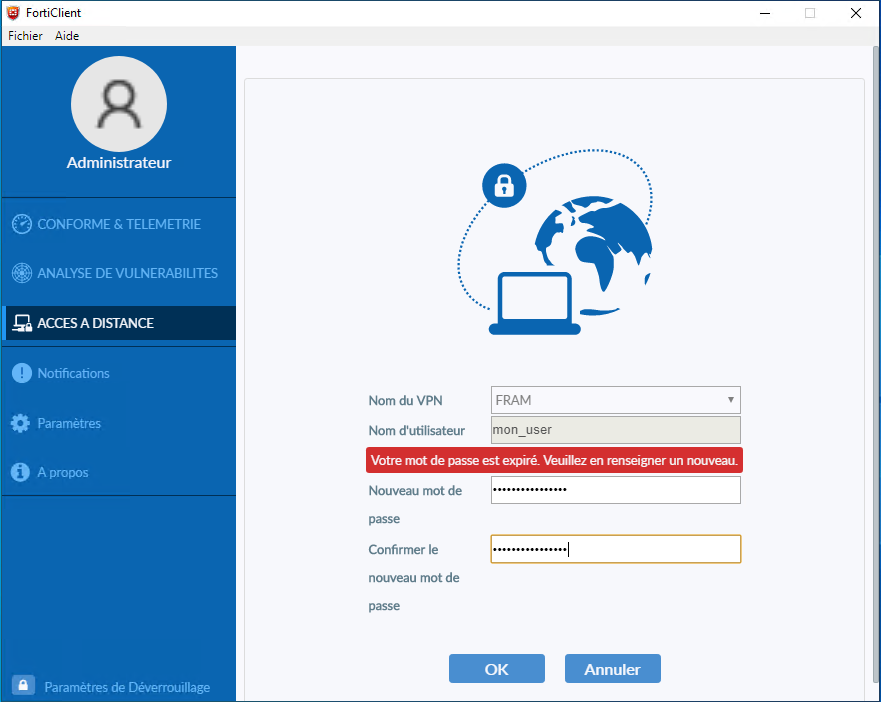This screenshot has width=881, height=702.
Task: Click the Conforme & Telemetrie gauge icon
Action: pyautogui.click(x=22, y=224)
